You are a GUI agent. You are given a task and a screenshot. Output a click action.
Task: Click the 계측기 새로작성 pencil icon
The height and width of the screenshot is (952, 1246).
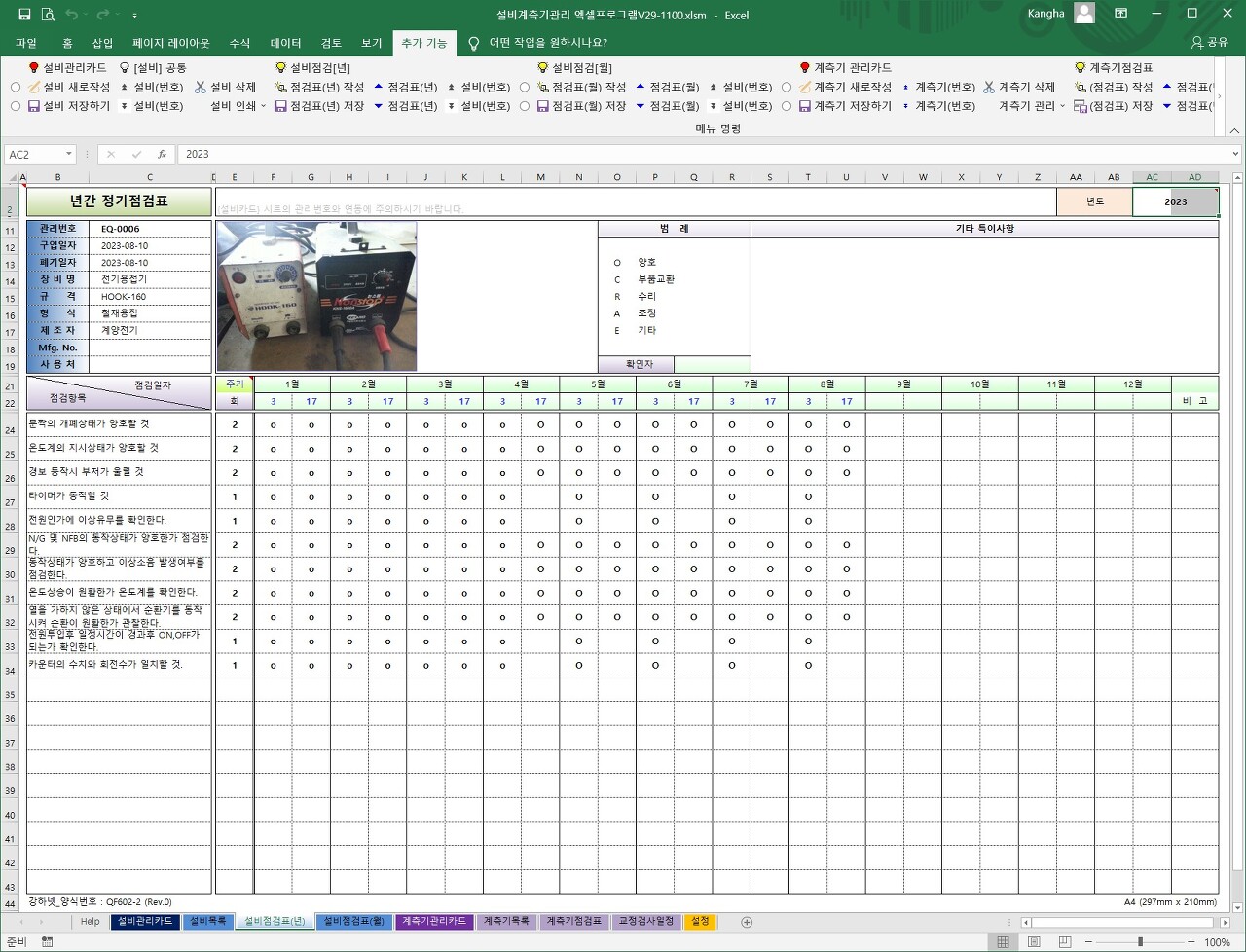point(805,87)
